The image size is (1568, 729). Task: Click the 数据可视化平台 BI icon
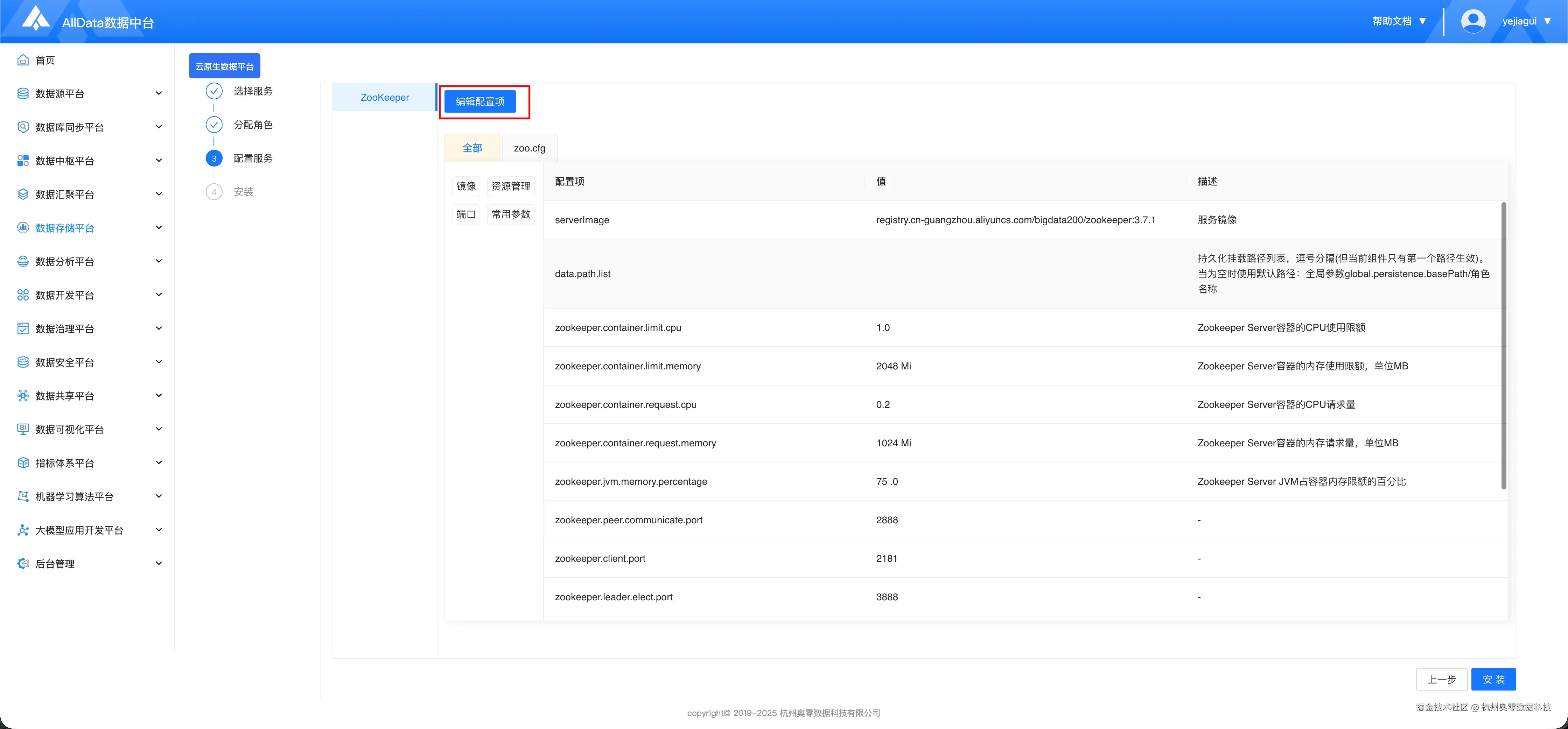[x=23, y=430]
